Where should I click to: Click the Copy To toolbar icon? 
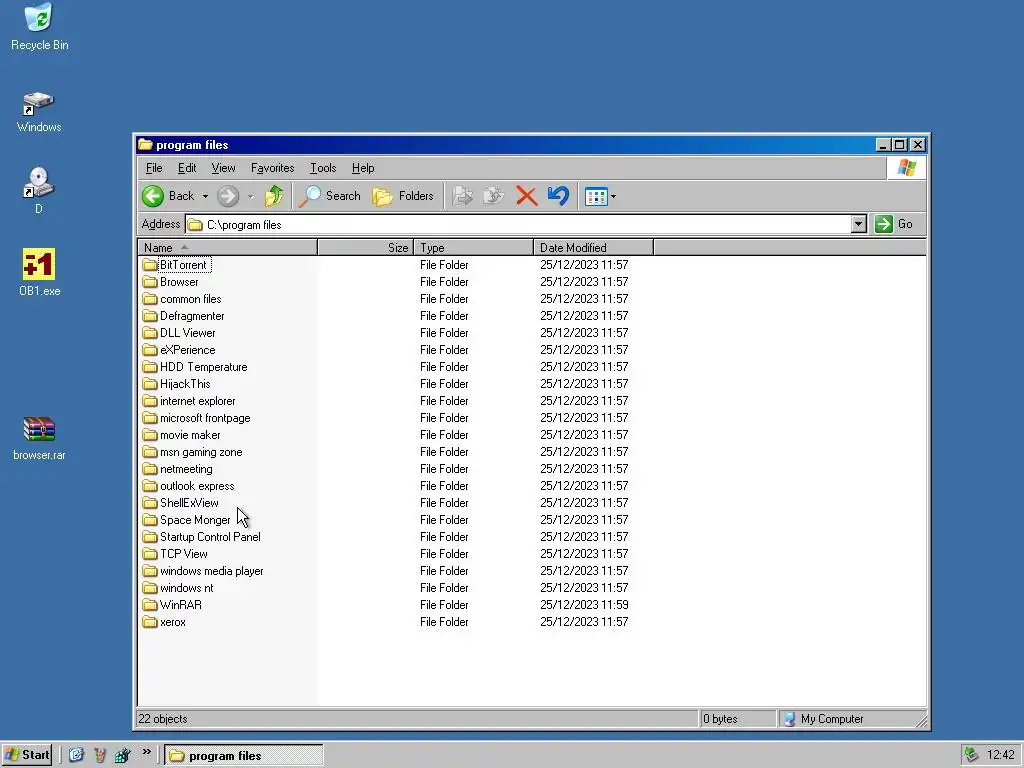pyautogui.click(x=494, y=196)
